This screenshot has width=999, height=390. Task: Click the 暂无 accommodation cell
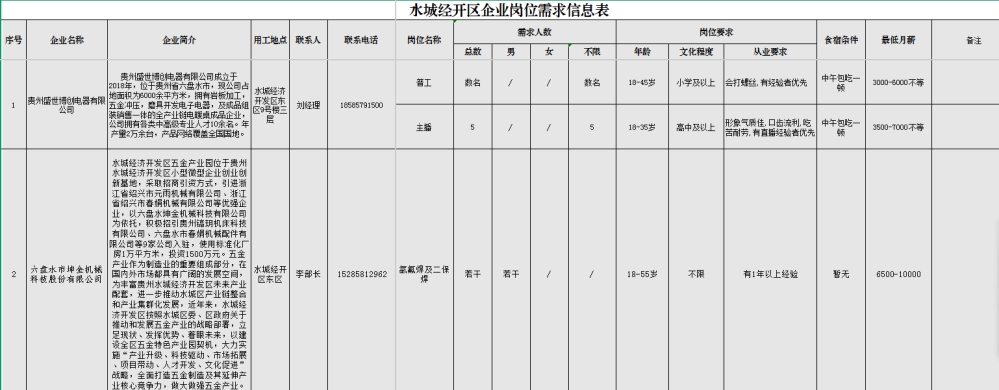pyautogui.click(x=841, y=274)
